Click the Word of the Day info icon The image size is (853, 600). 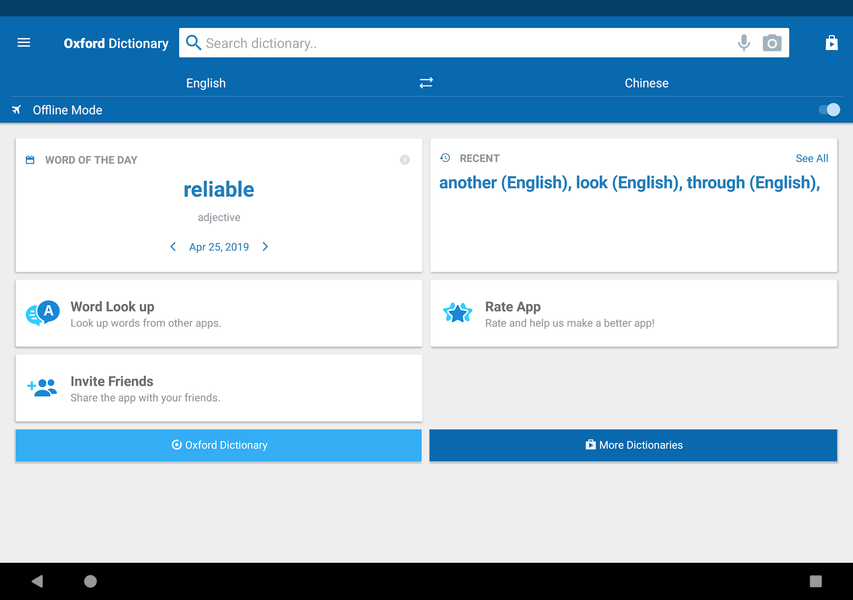pyautogui.click(x=405, y=160)
